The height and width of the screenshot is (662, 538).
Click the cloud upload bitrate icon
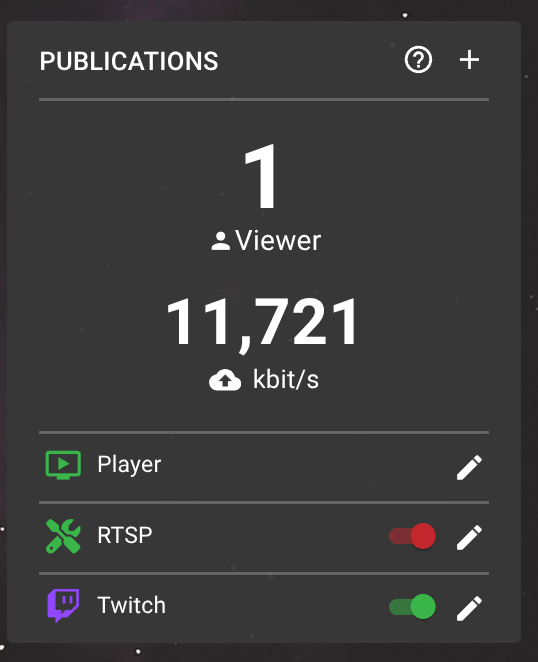coord(225,380)
